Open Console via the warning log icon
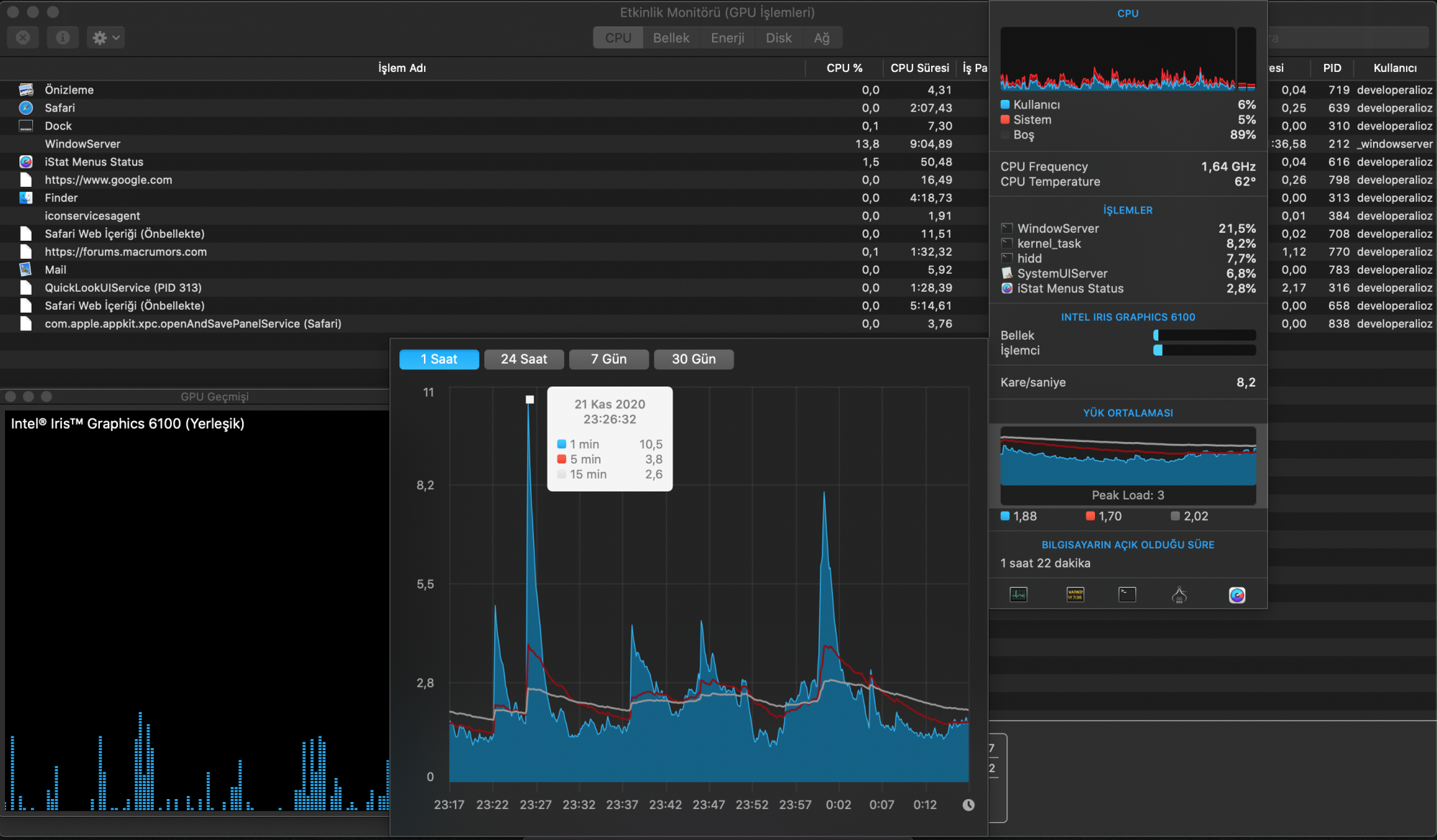This screenshot has width=1437, height=840. point(1075,594)
